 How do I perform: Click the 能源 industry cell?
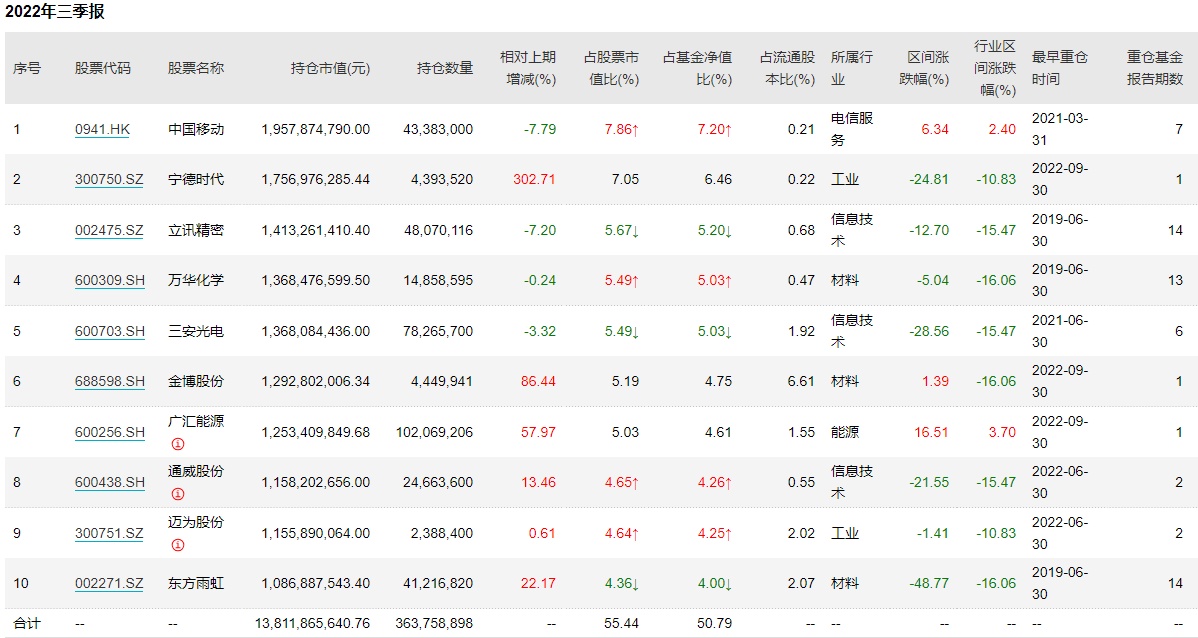coord(845,432)
